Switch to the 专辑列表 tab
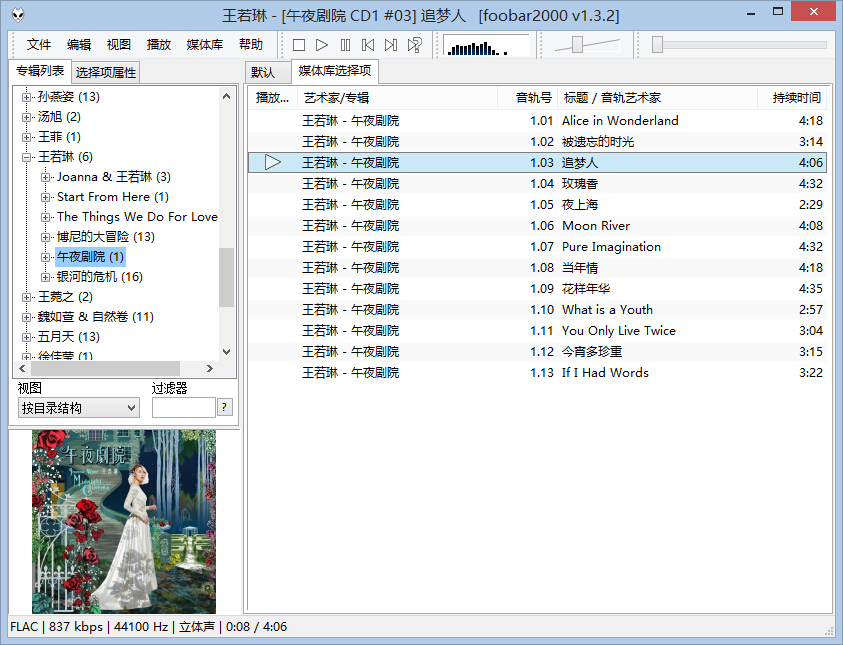This screenshot has height=645, width=843. 40,71
